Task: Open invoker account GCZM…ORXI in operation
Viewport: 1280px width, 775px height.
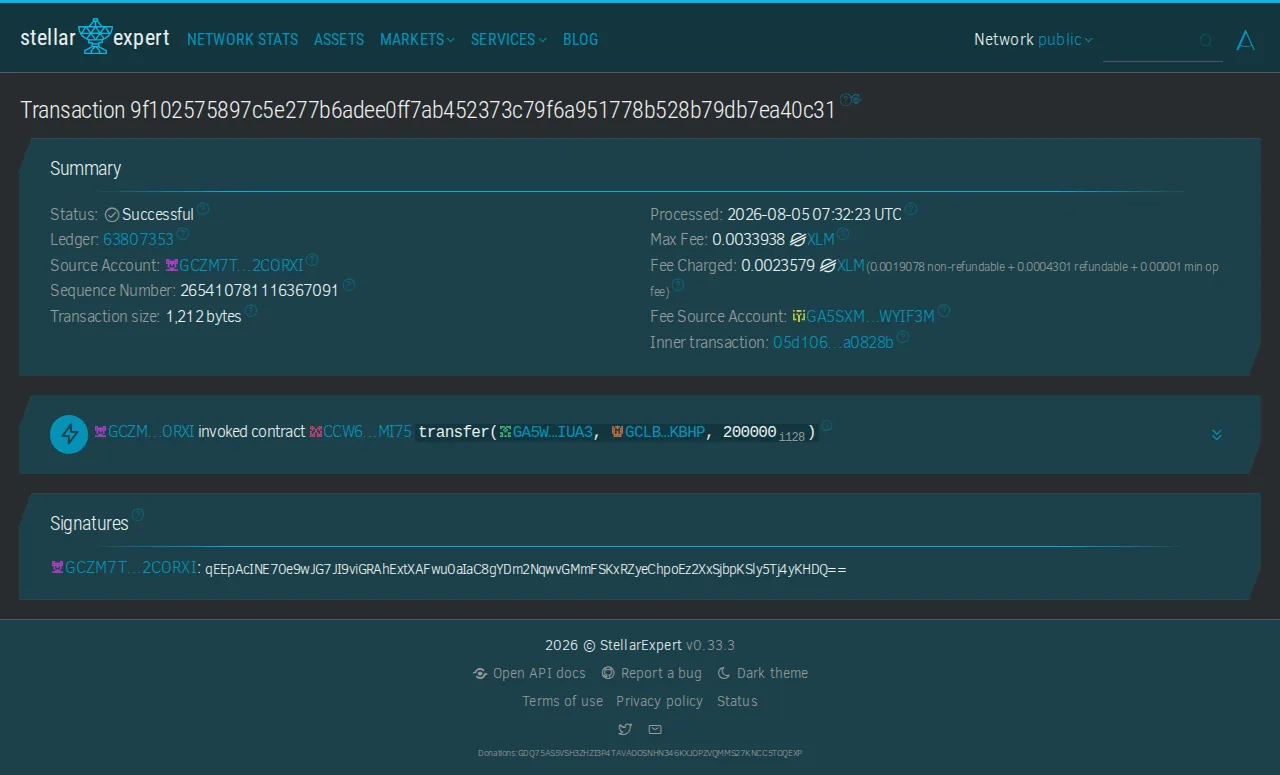Action: coord(151,432)
